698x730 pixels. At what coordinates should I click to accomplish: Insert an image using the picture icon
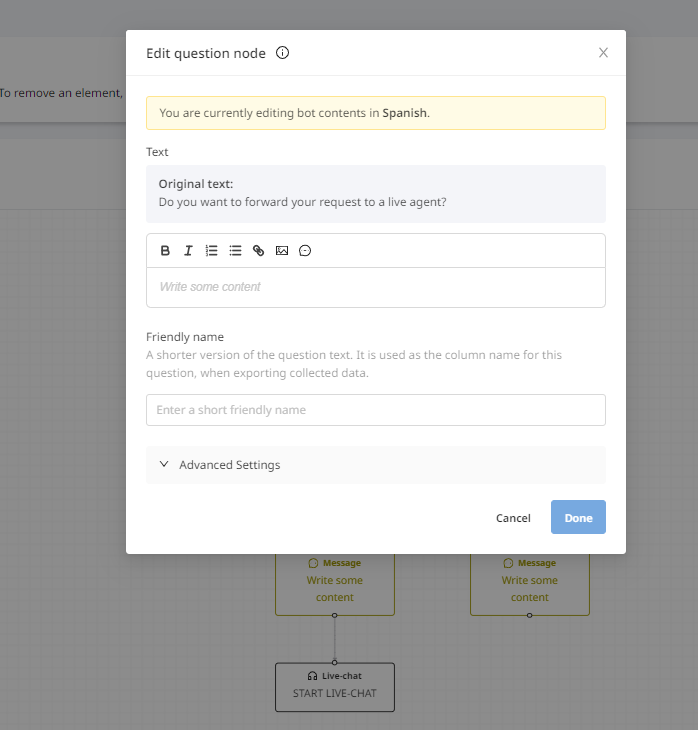(282, 250)
